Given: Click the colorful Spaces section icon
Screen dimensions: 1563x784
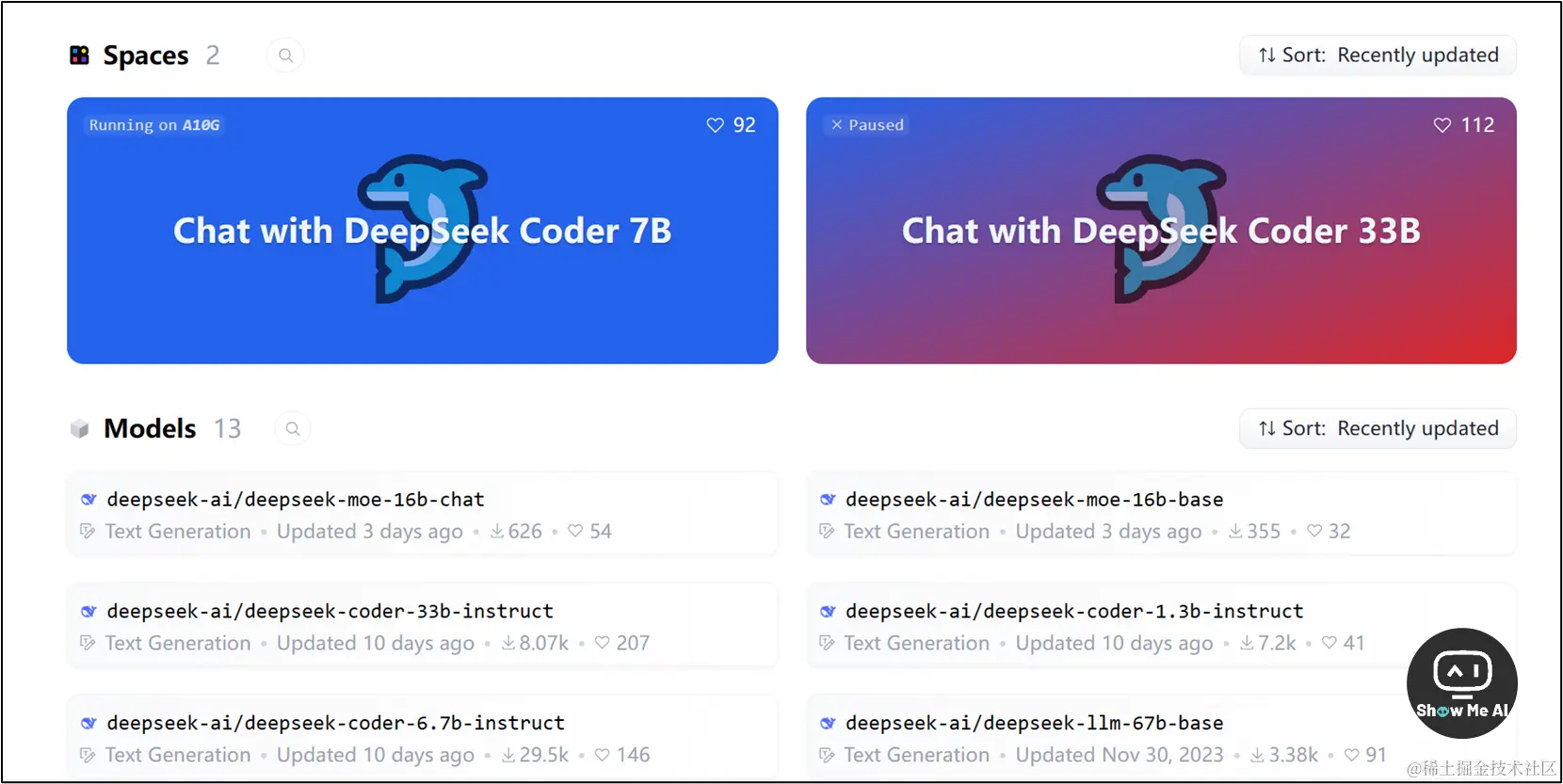Looking at the screenshot, I should click(80, 56).
